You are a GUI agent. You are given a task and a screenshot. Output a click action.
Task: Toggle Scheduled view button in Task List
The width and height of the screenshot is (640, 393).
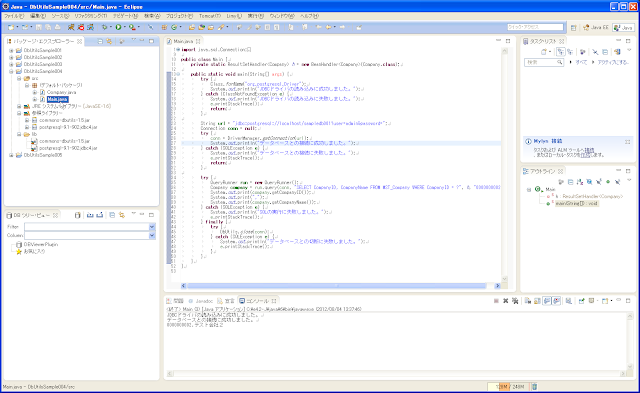pos(570,52)
